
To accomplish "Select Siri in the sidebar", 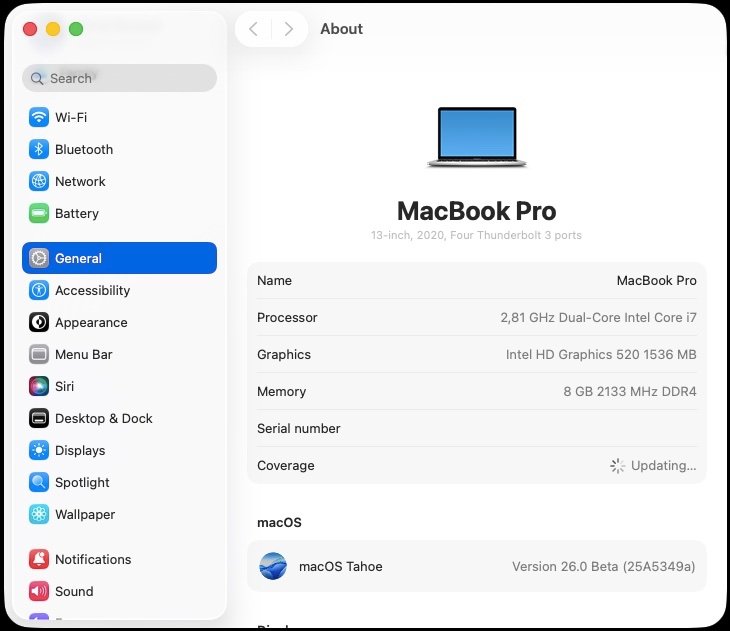I will [x=119, y=386].
